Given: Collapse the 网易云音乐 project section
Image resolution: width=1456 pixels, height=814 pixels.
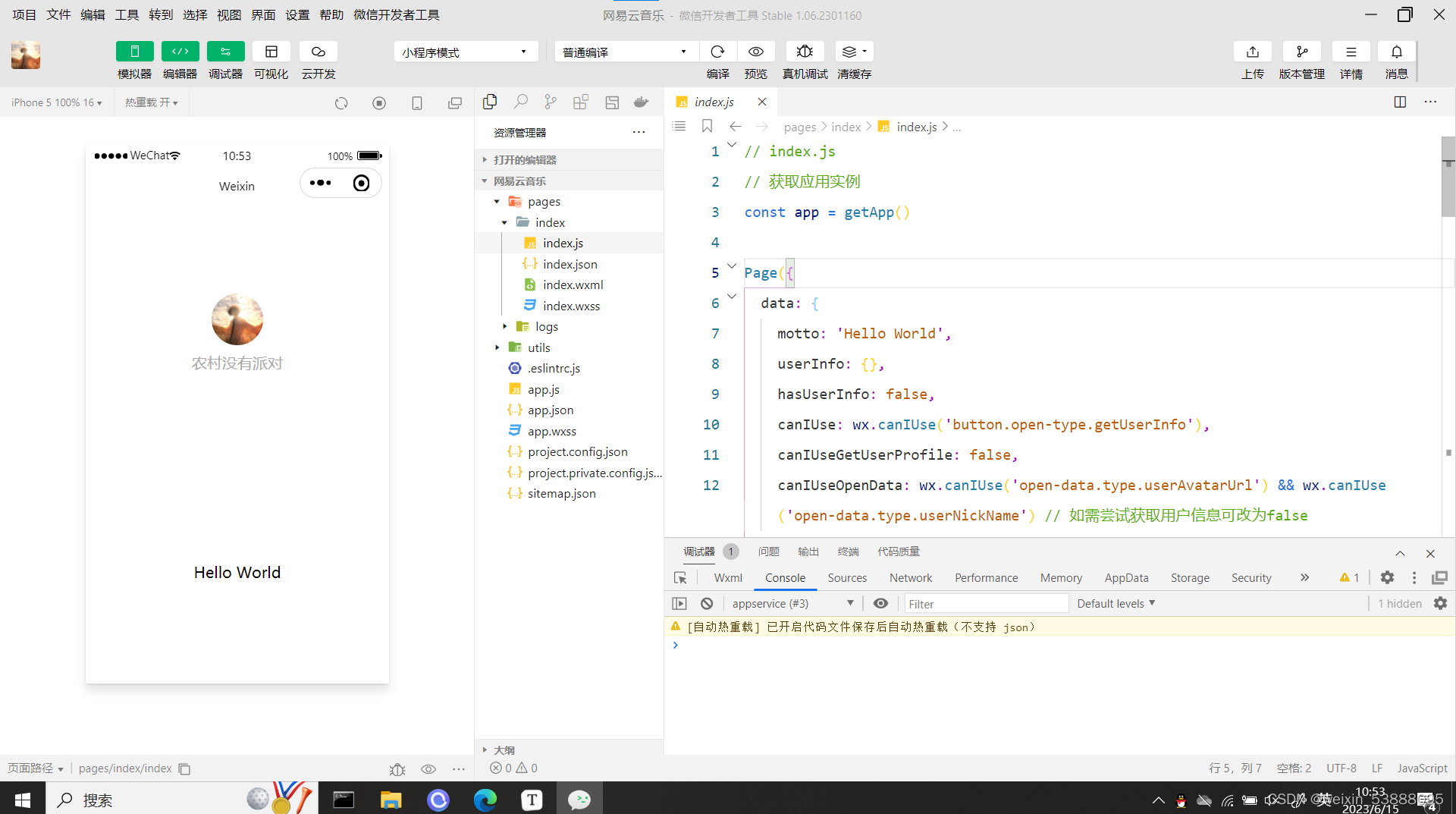Looking at the screenshot, I should tap(569, 181).
